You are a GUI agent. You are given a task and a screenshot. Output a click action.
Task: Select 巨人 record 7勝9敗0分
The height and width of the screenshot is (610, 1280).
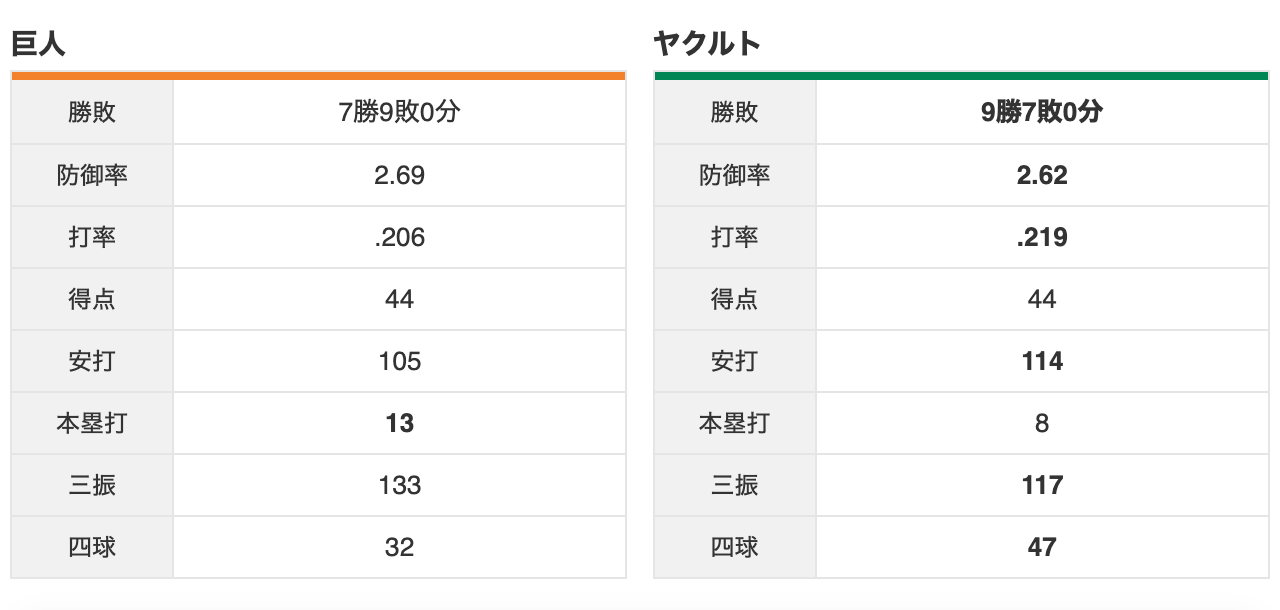399,113
